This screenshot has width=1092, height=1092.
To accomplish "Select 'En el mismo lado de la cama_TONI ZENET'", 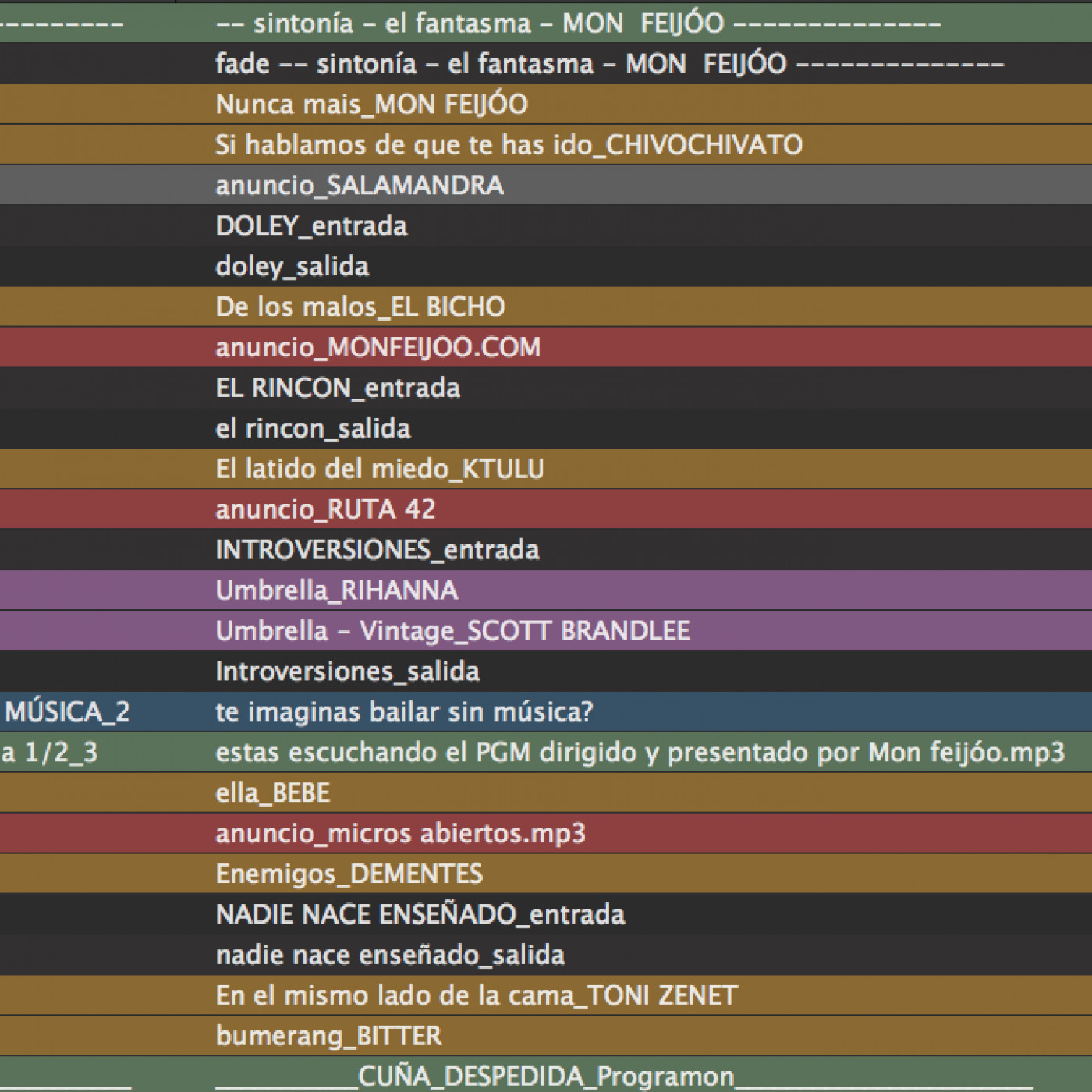I will coord(477,996).
